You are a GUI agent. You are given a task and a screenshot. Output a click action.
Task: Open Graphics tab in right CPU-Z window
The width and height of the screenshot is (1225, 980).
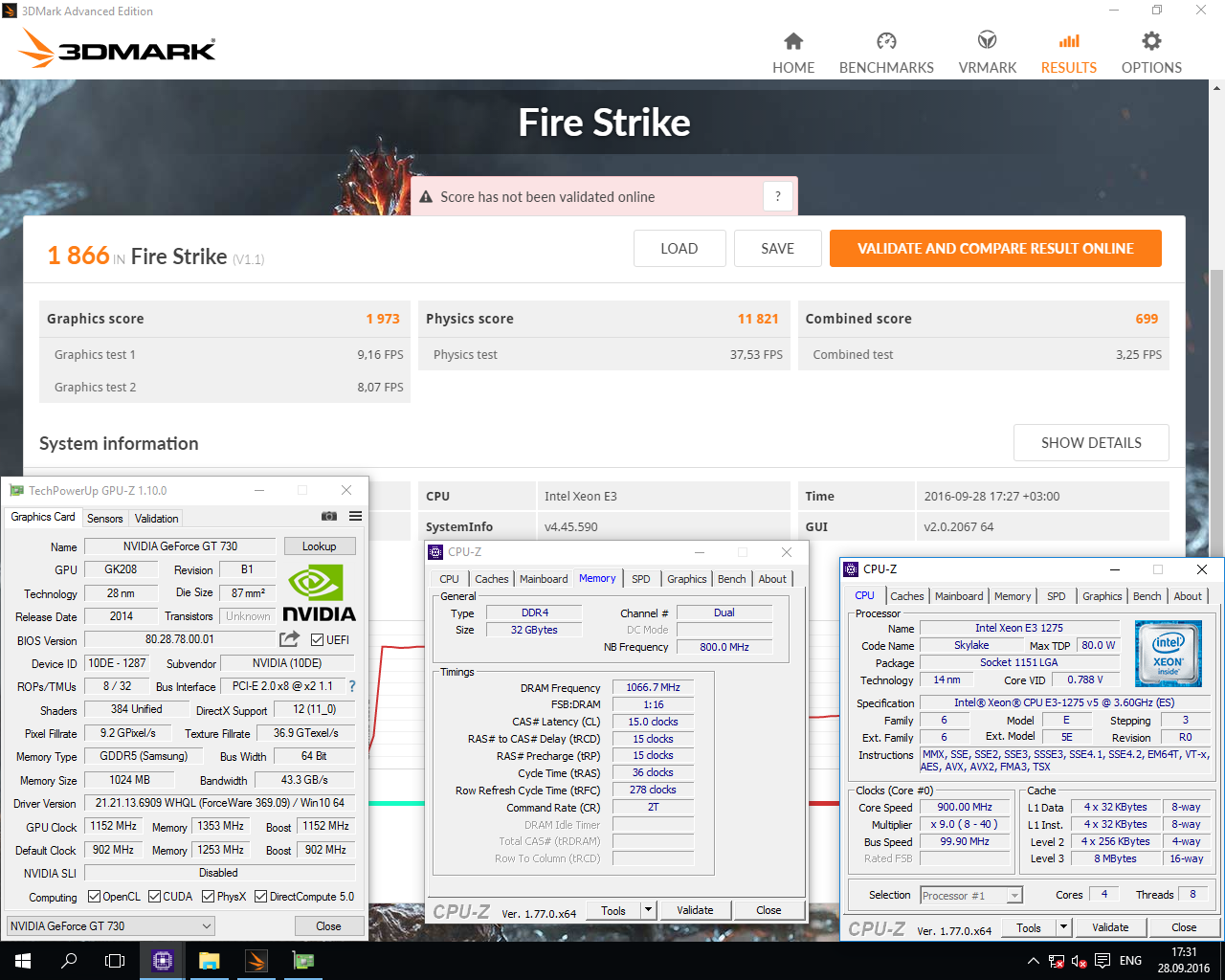(x=1102, y=596)
